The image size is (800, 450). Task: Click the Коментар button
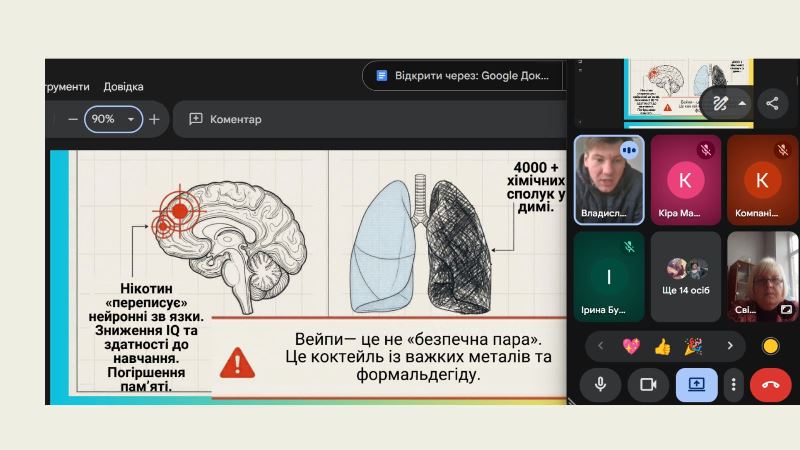point(225,119)
